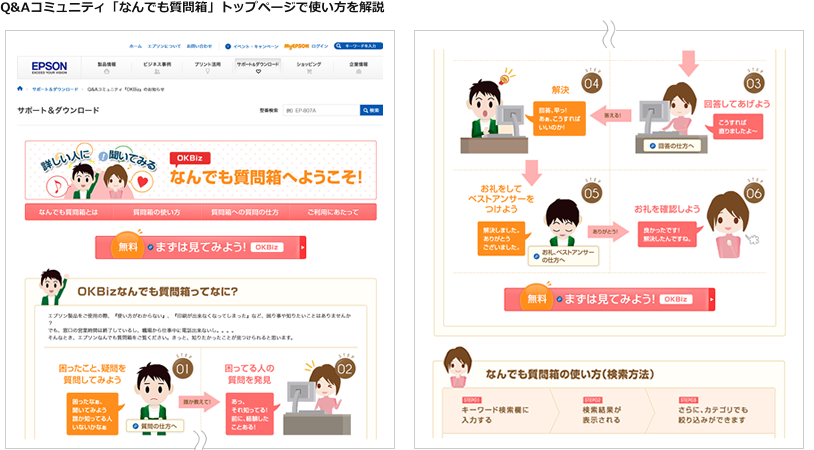Click the MyEPSON logo in the header
814x450 pixels.
(296, 46)
